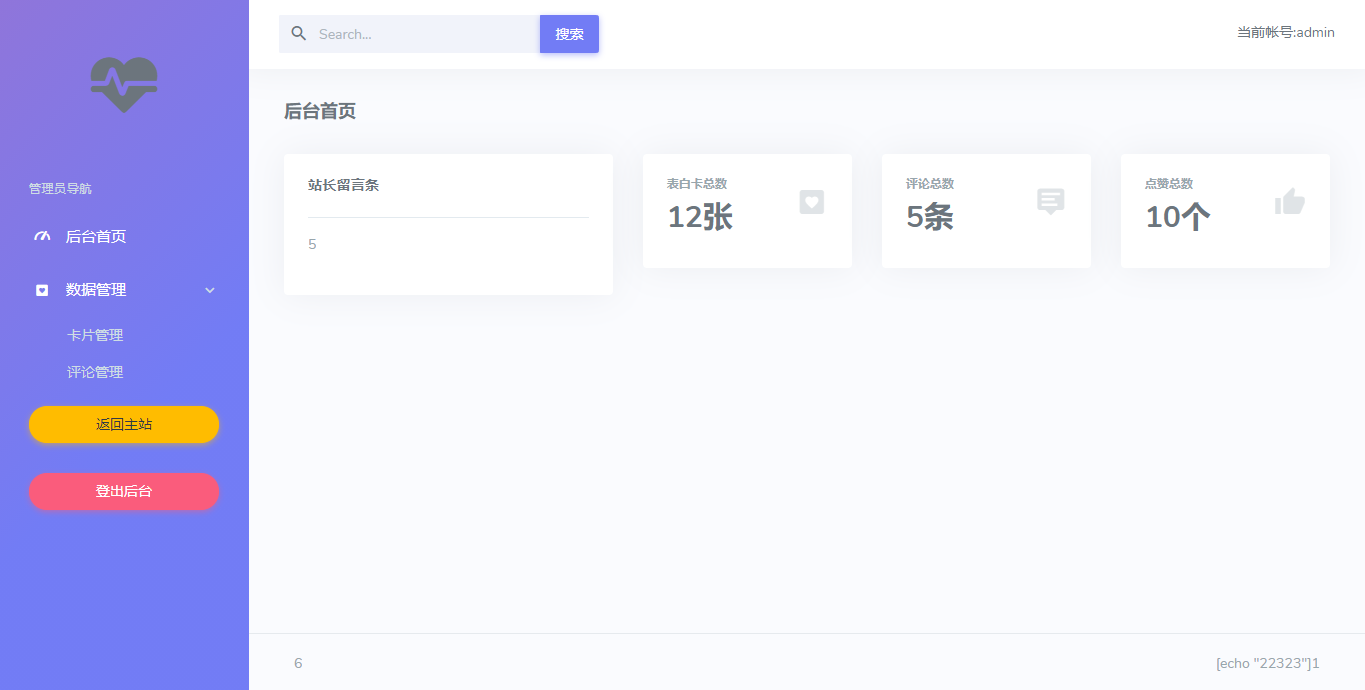Click the heartbeat logo icon in sidebar
This screenshot has width=1365, height=690.
tap(124, 84)
